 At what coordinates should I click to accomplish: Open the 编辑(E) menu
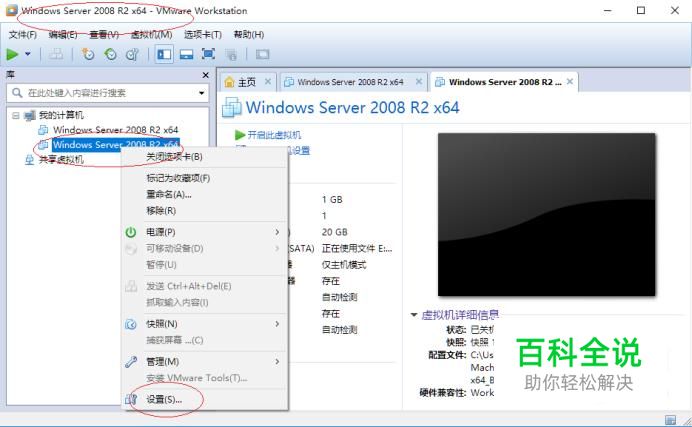(x=63, y=34)
